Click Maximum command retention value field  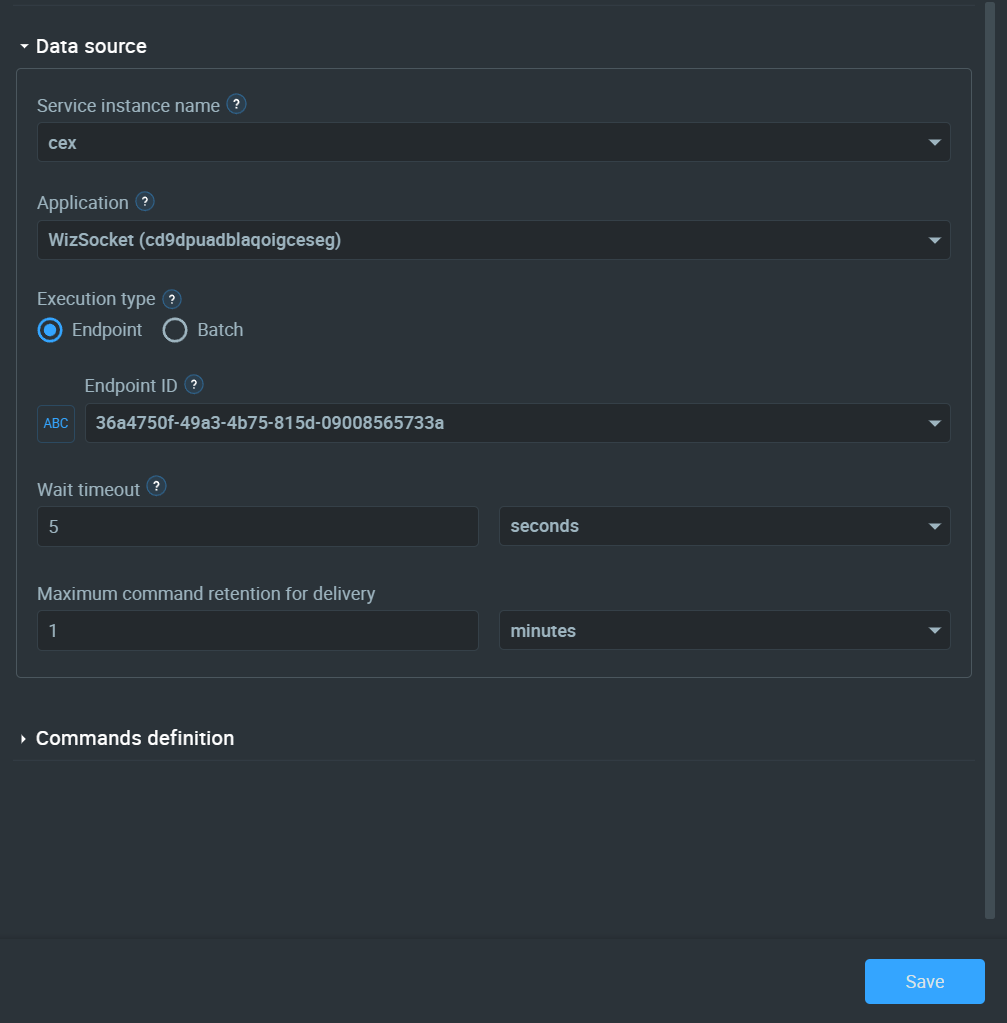258,630
